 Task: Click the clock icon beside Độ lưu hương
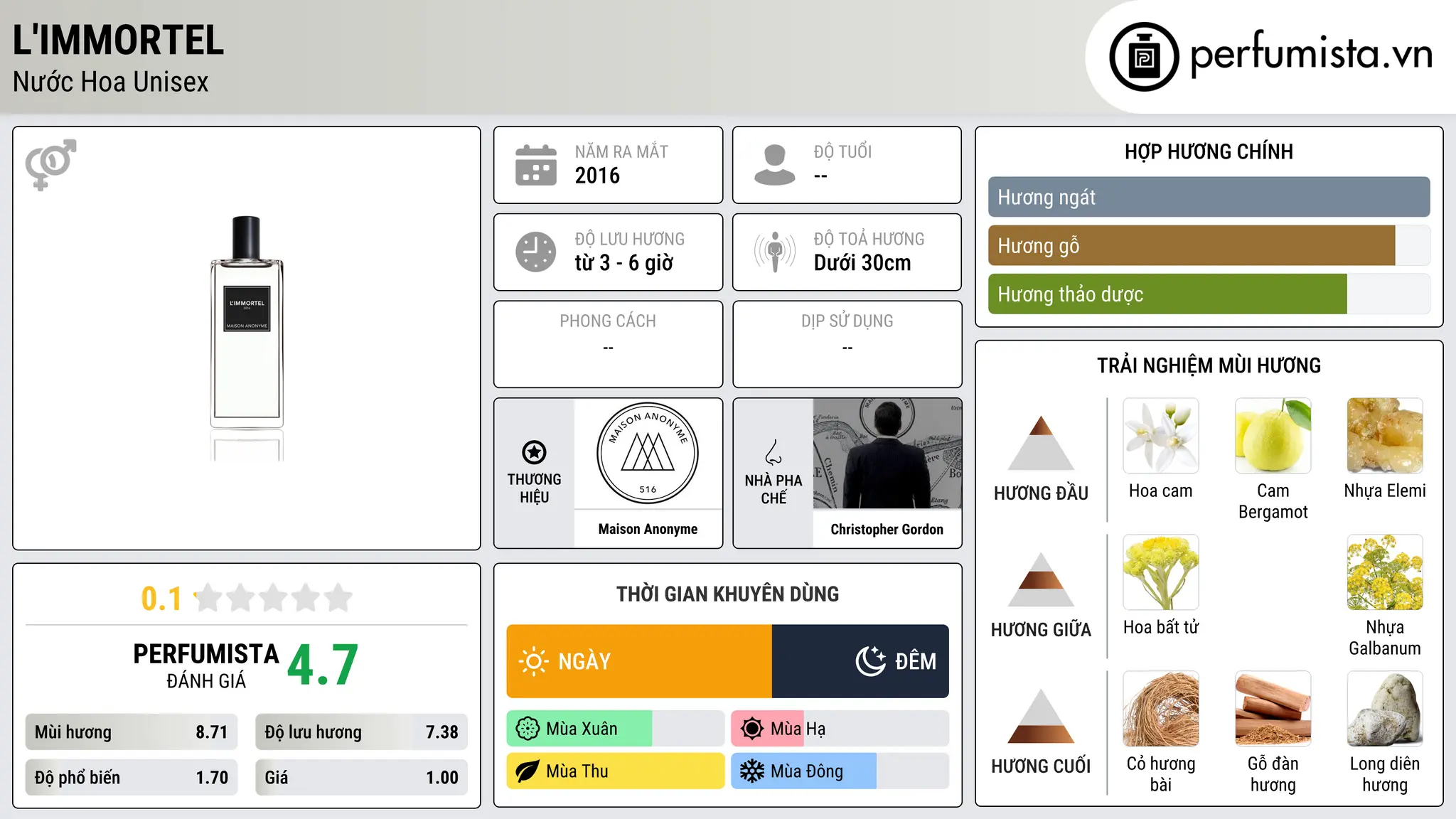pyautogui.click(x=536, y=252)
